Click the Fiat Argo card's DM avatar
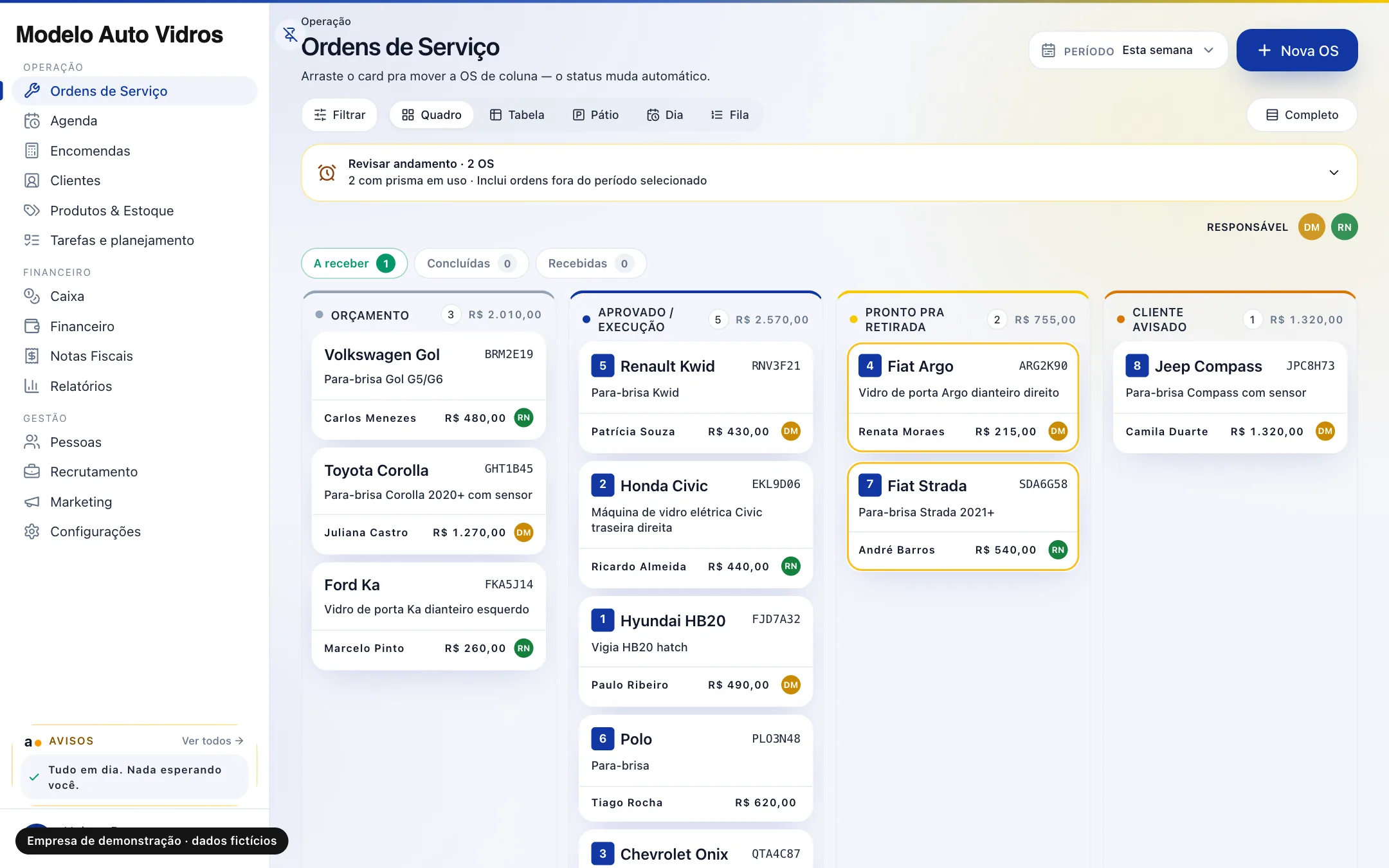Screen dimensions: 1389x868 [1058, 431]
